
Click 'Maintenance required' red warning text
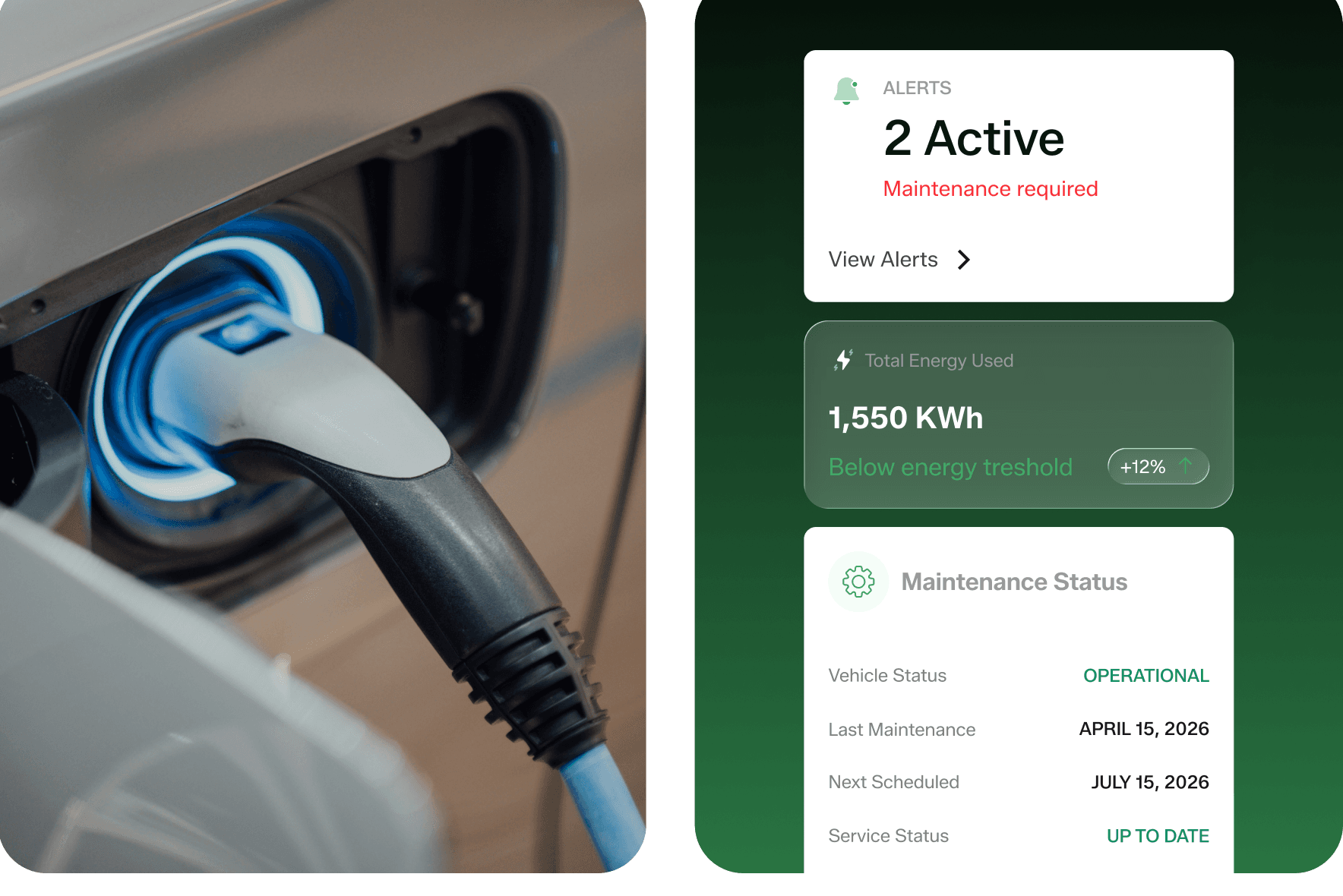(x=991, y=189)
